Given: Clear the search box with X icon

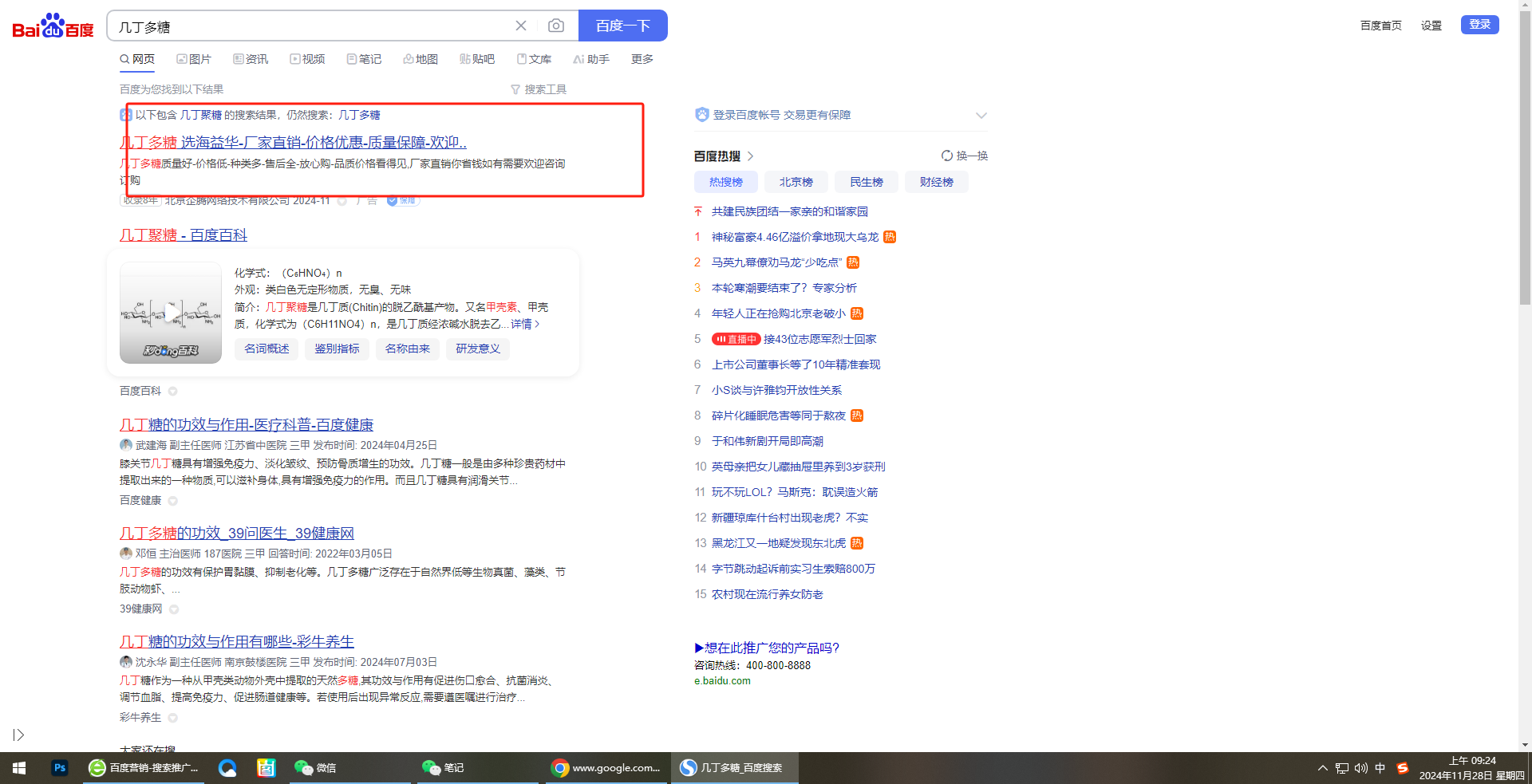Looking at the screenshot, I should point(521,26).
